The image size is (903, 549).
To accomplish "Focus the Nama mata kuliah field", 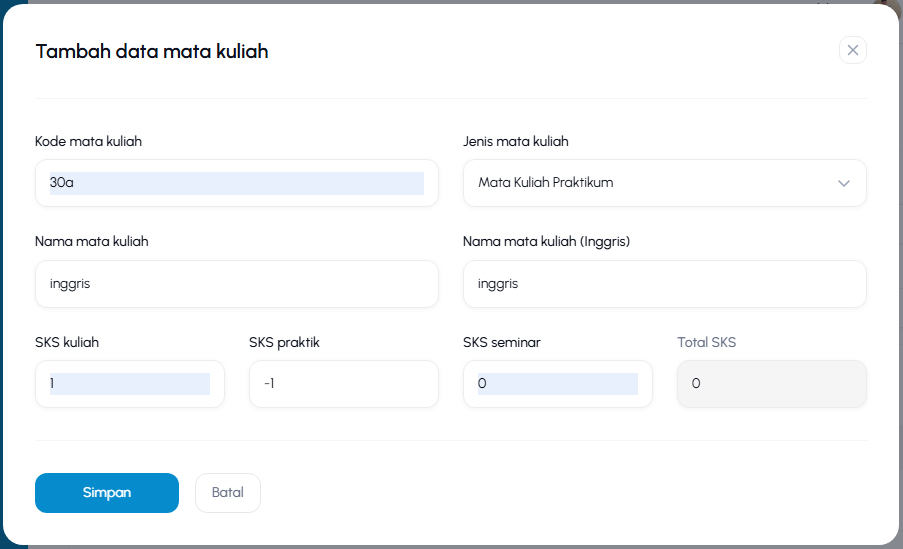I will click(x=237, y=284).
